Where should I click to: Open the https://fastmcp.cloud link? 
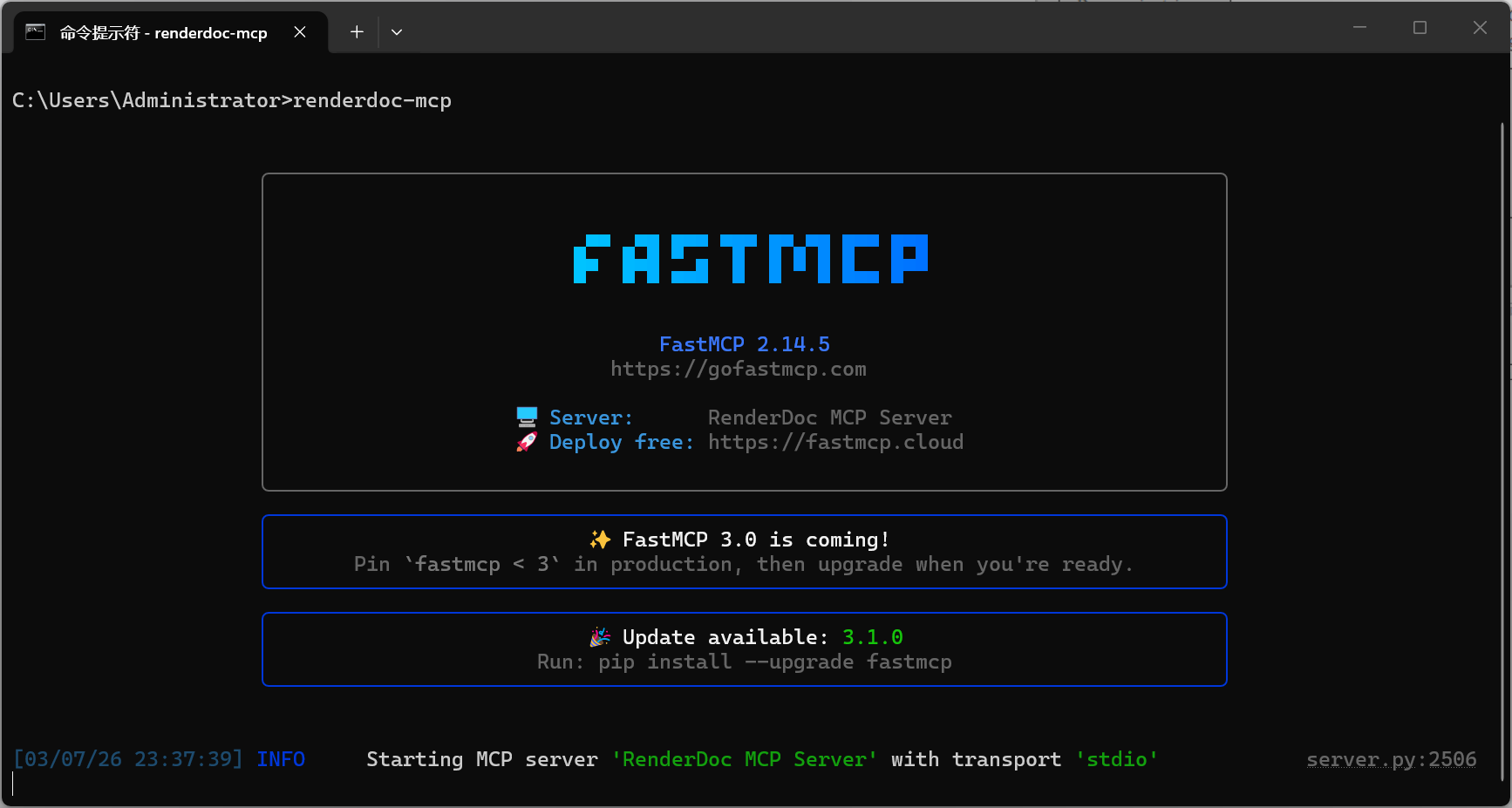[835, 442]
